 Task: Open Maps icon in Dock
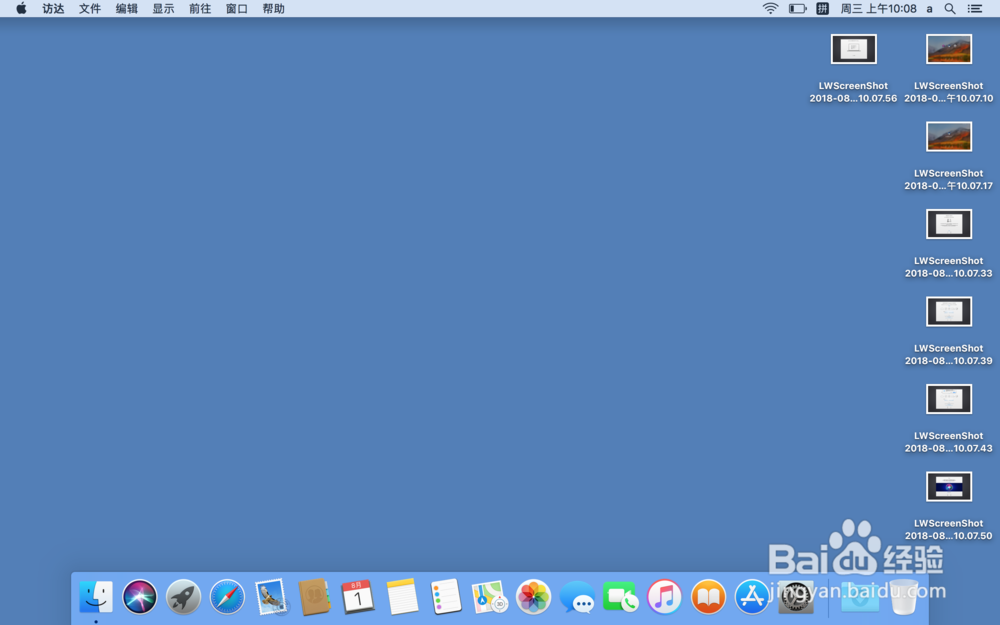click(x=489, y=598)
